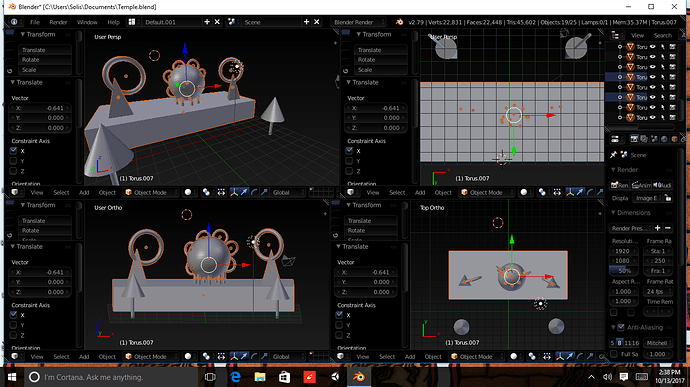Add a new scene next to Scene field
690x387 pixels.
click(306, 22)
